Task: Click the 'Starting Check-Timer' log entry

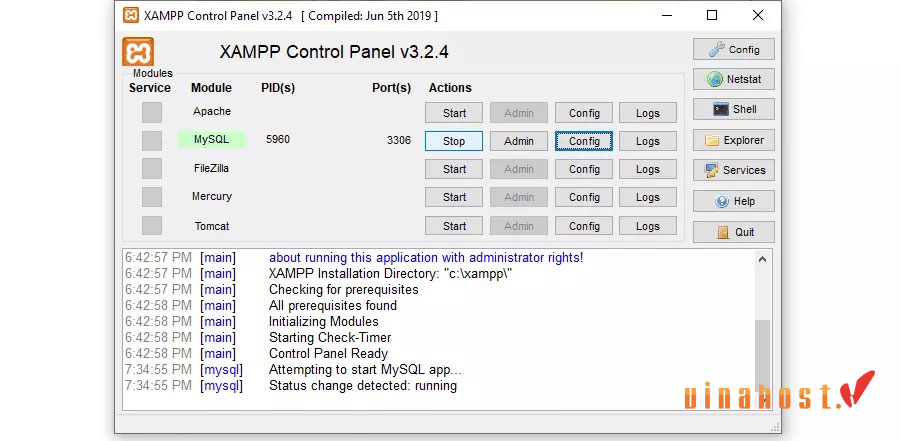Action: 330,338
